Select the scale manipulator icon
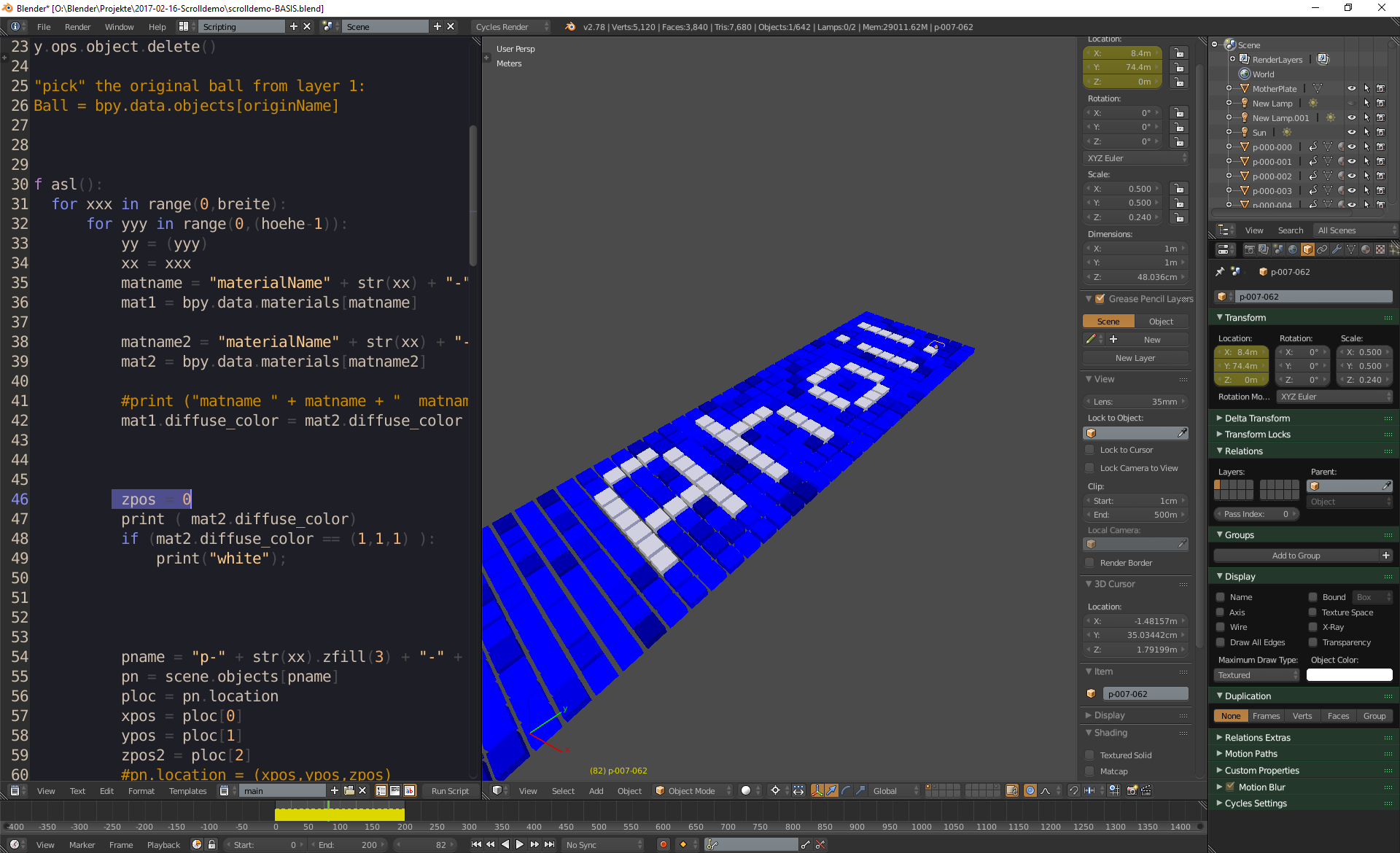 click(860, 790)
